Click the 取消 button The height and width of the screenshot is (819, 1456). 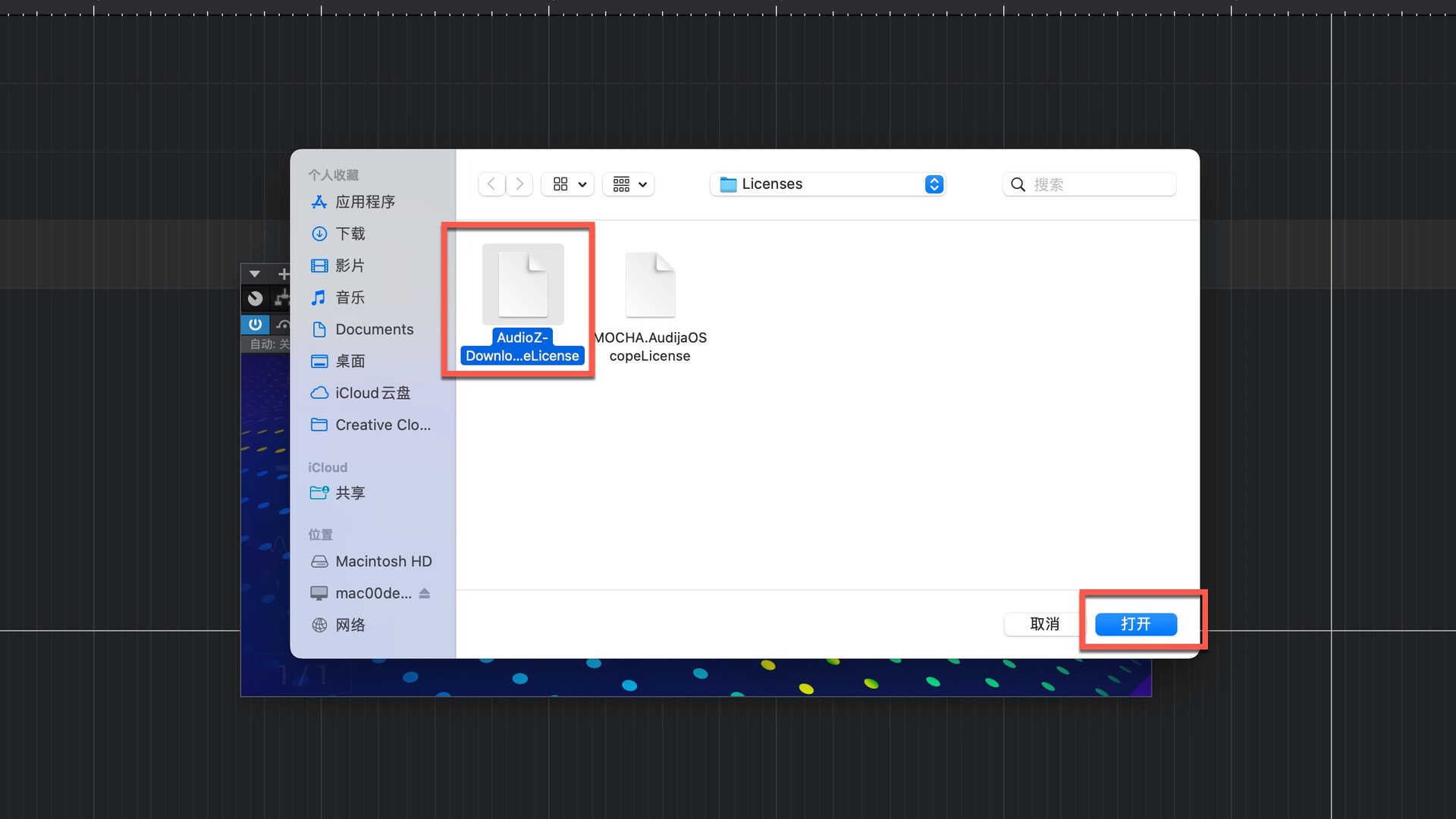coord(1044,624)
